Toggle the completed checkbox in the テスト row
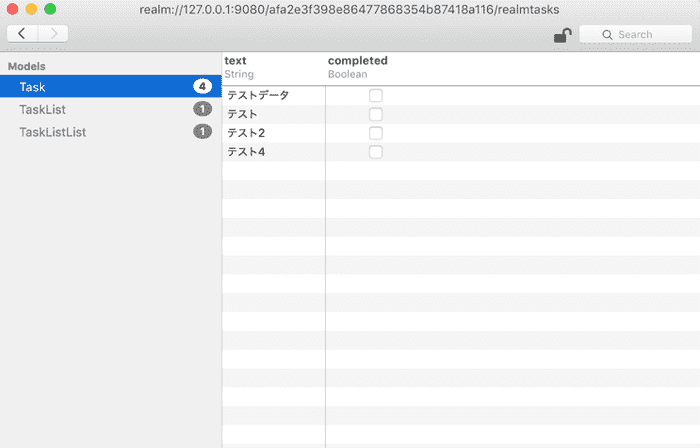 point(376,115)
